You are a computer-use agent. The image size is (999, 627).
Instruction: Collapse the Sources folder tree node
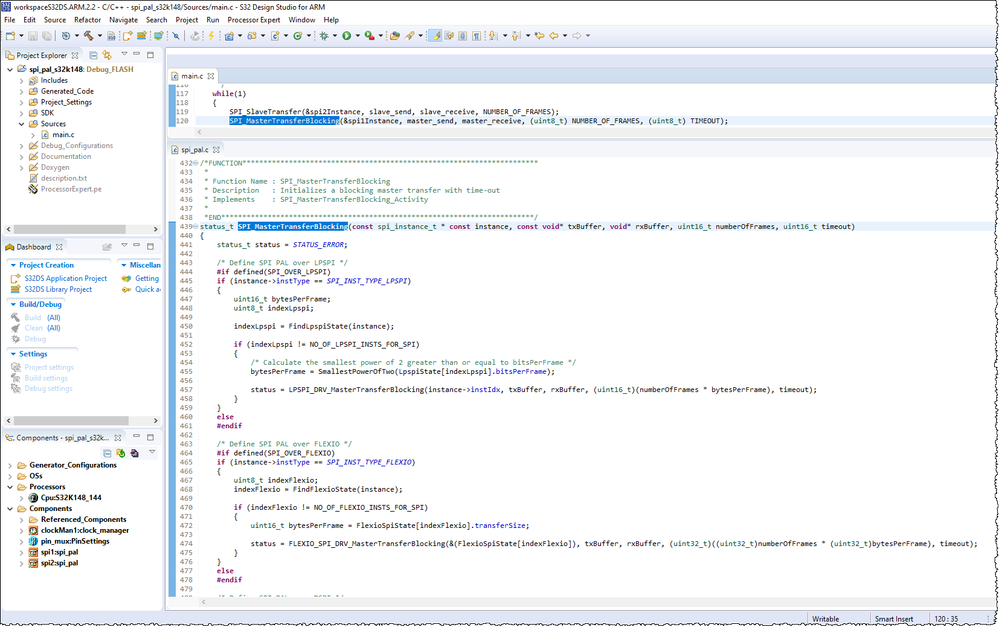point(22,124)
